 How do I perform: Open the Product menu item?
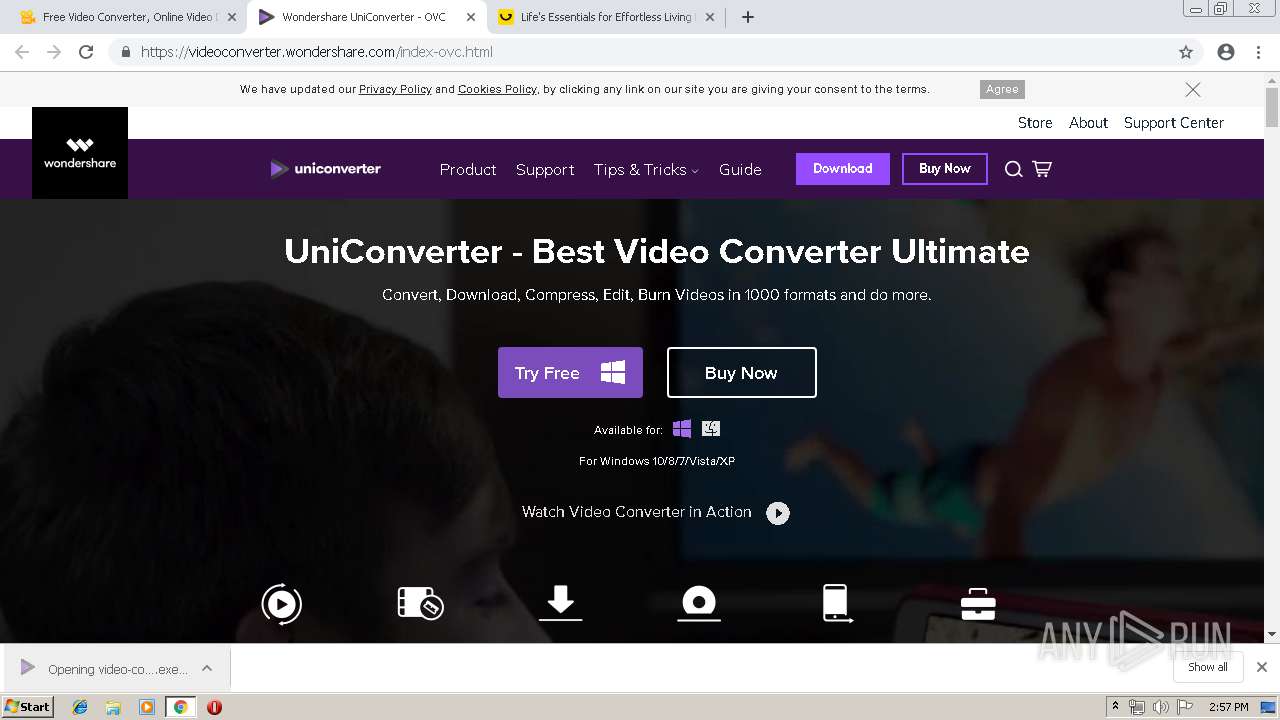tap(468, 170)
